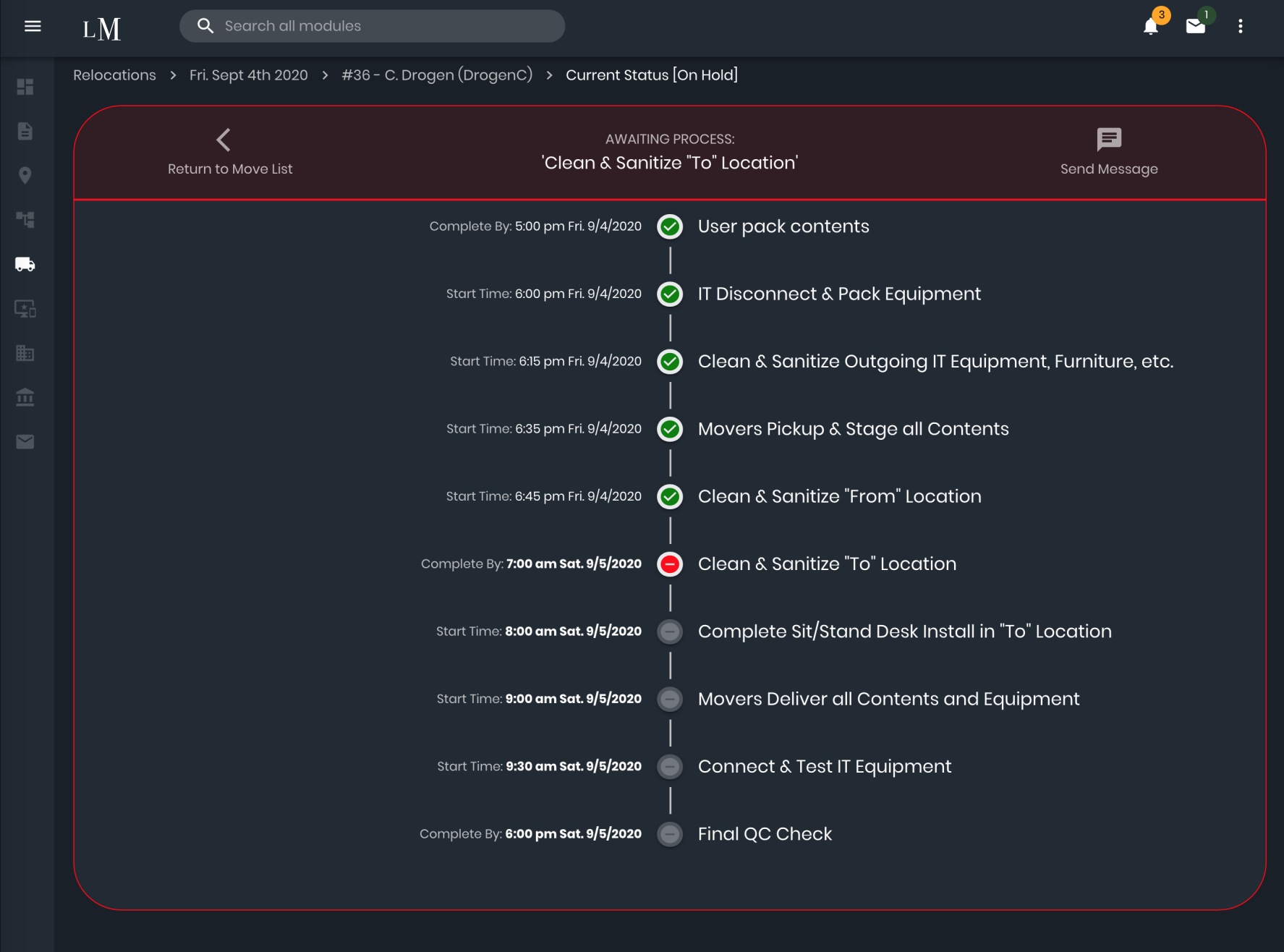Go to the Relocations breadcrumb
1284x952 pixels.
click(114, 75)
